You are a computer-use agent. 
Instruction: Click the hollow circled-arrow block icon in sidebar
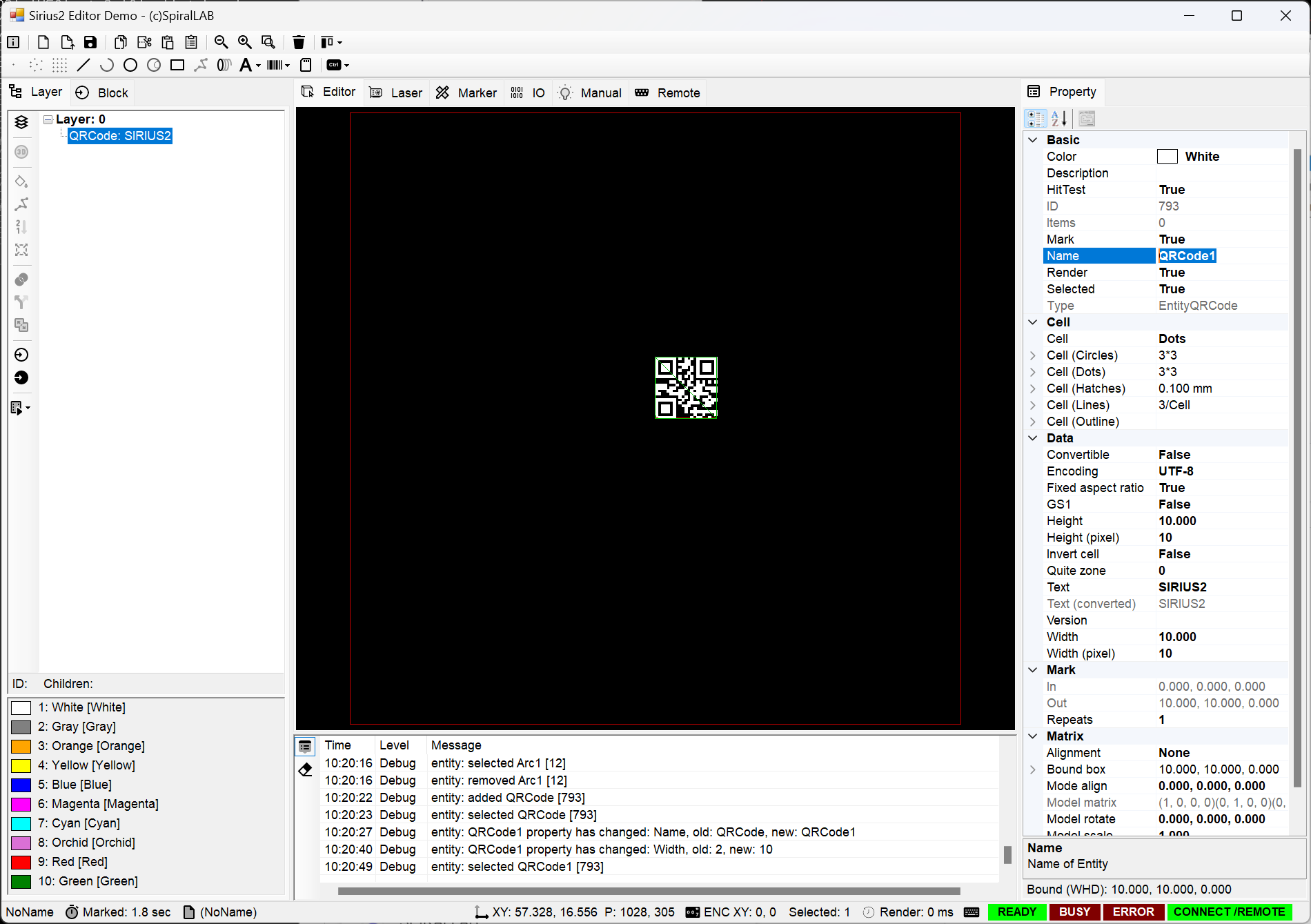(21, 355)
